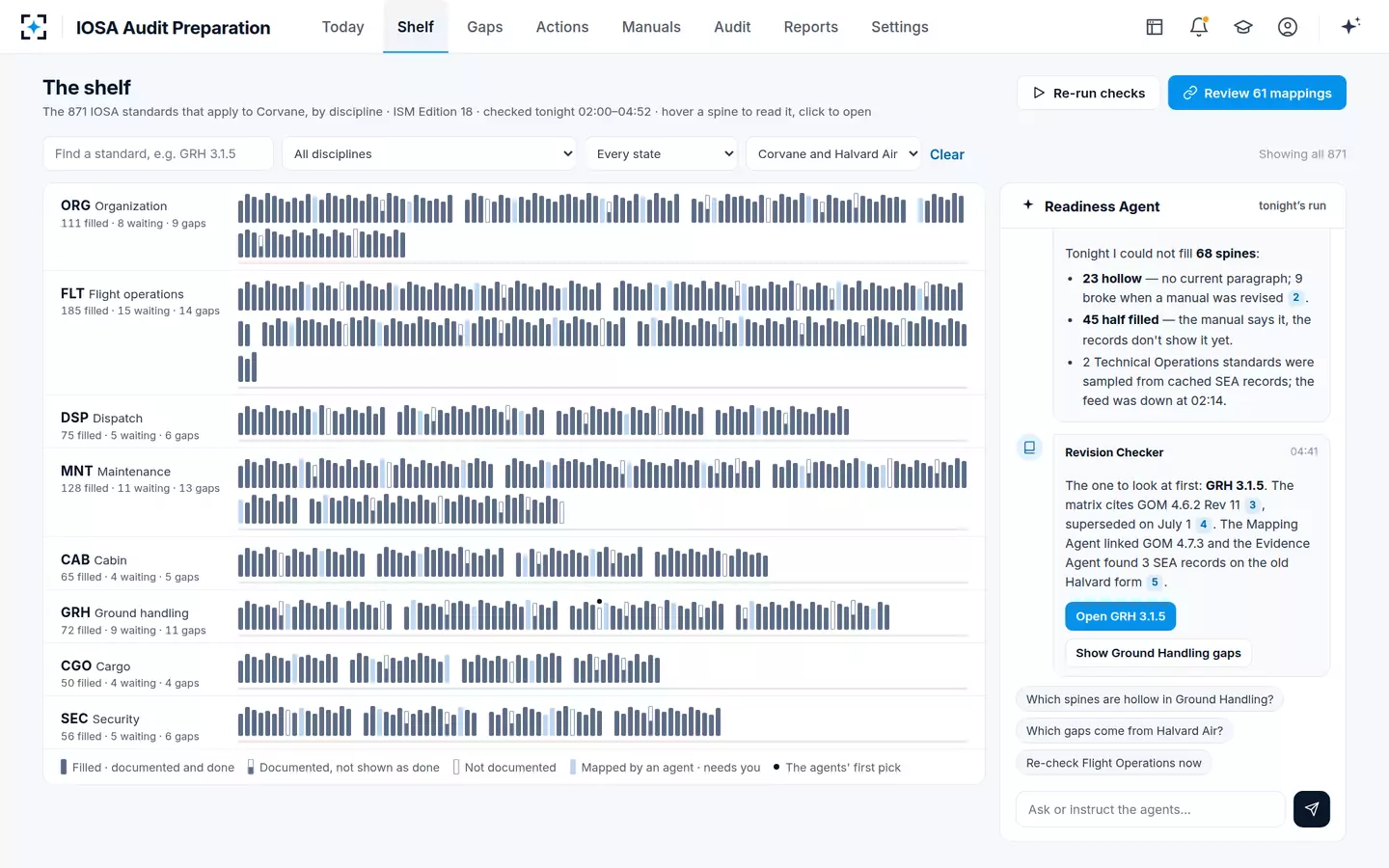The image size is (1389, 868).
Task: Go to the Gaps tab
Action: pyautogui.click(x=485, y=27)
